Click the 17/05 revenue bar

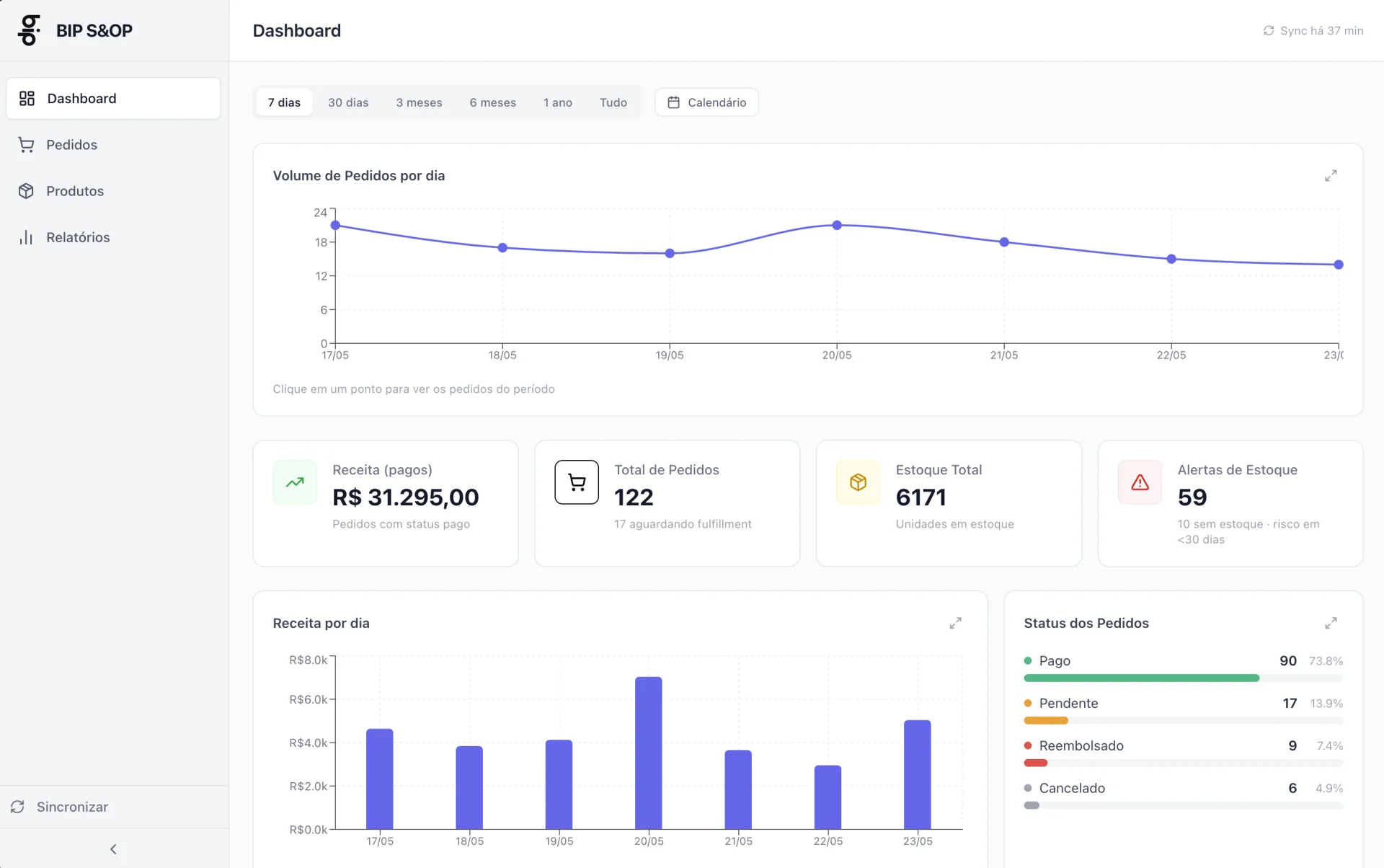coord(380,779)
